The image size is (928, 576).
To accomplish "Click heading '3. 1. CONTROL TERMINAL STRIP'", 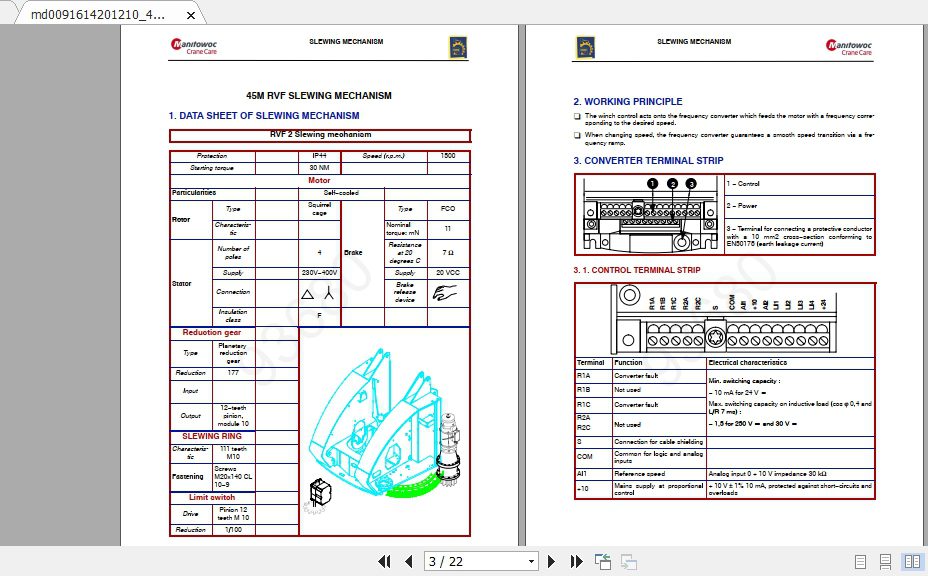I will 637,270.
